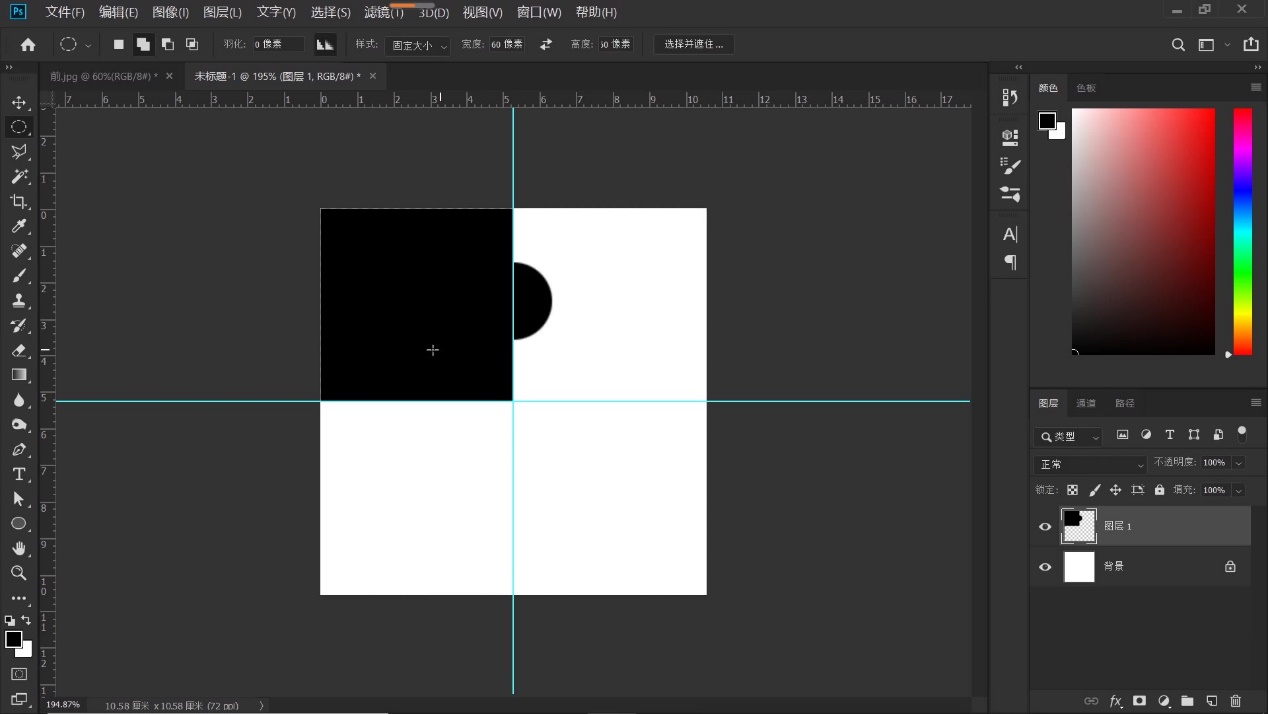Hide the 图层 1 layer
Screen dimensions: 1268x714
[x=1045, y=526]
